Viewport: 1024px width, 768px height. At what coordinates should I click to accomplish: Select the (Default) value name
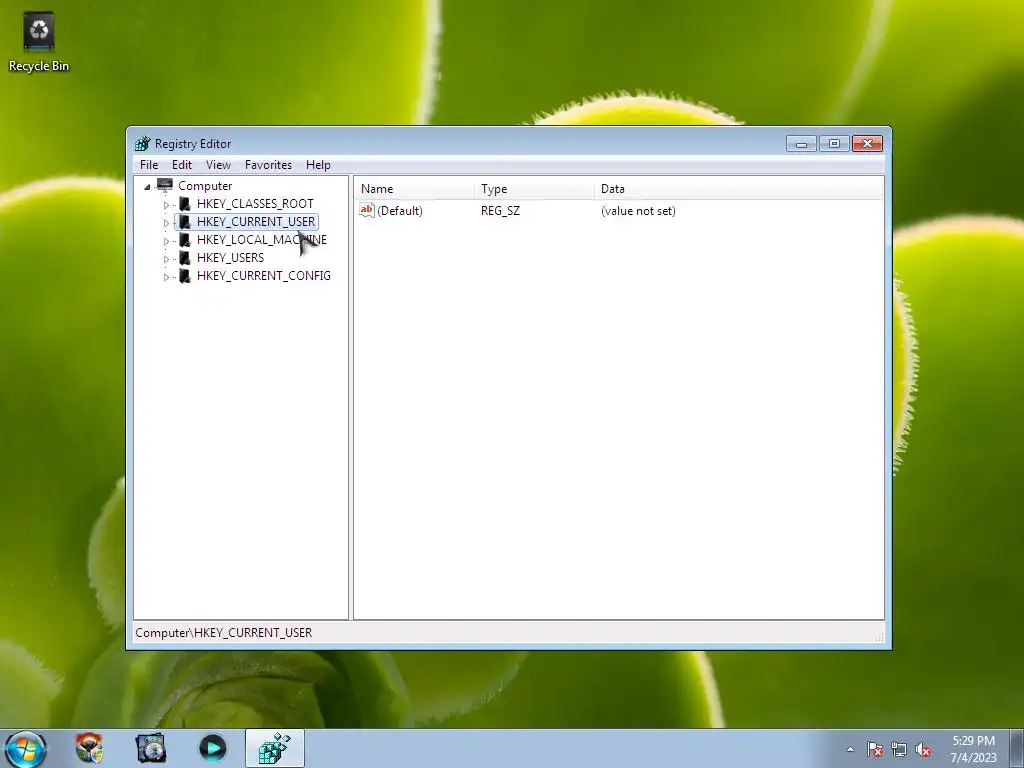[400, 211]
